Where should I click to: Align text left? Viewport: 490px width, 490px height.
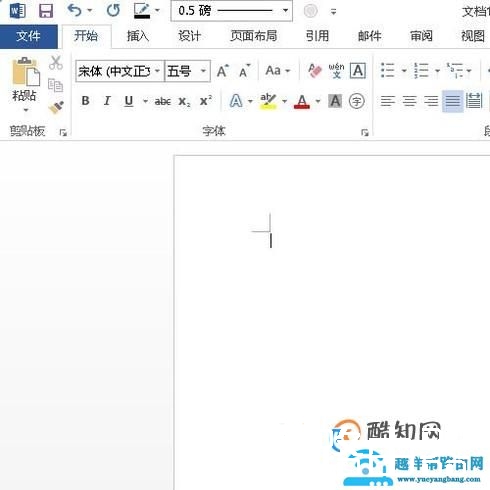388,101
